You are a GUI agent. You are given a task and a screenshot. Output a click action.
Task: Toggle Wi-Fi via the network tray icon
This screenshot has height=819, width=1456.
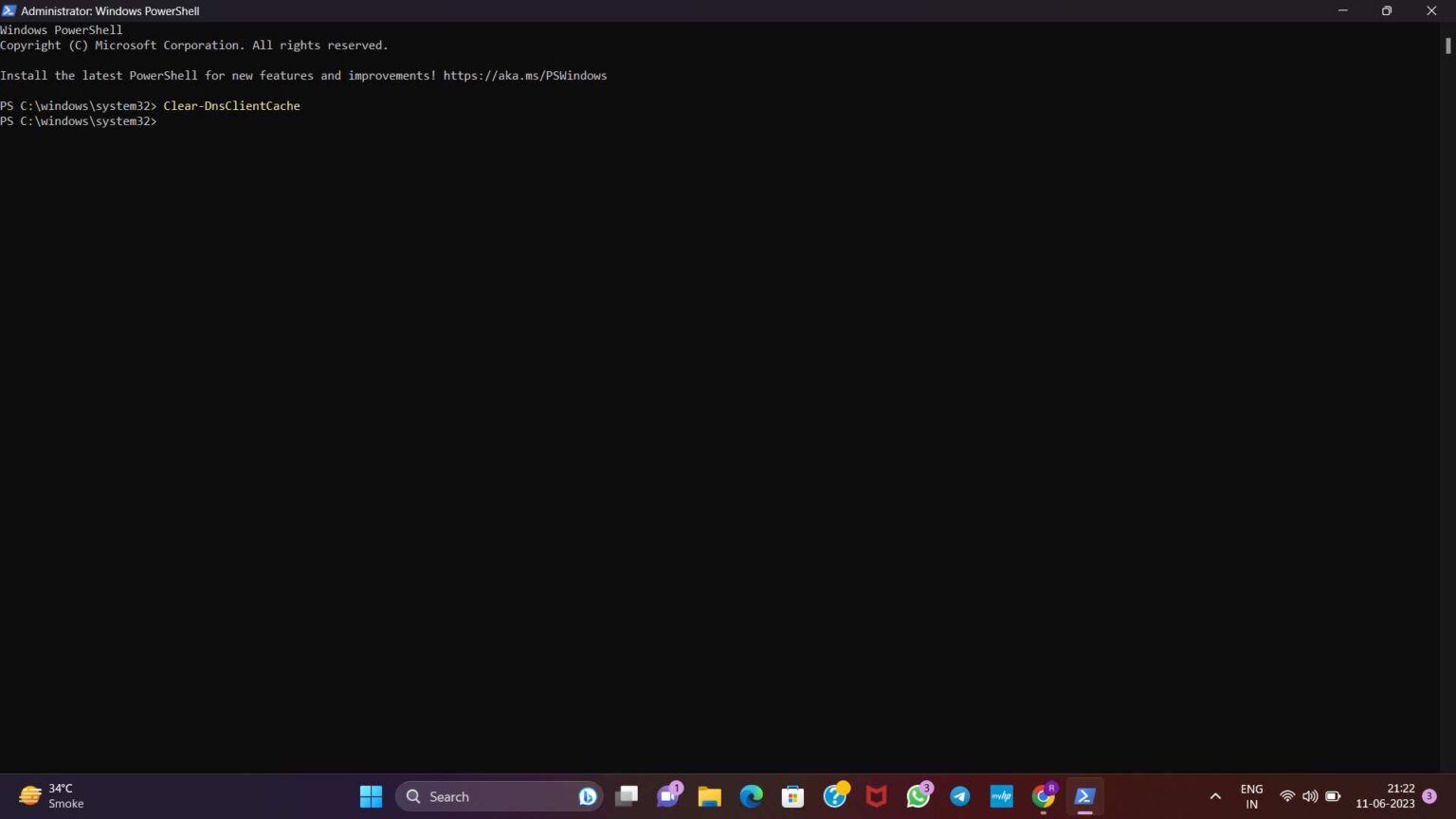pos(1286,796)
